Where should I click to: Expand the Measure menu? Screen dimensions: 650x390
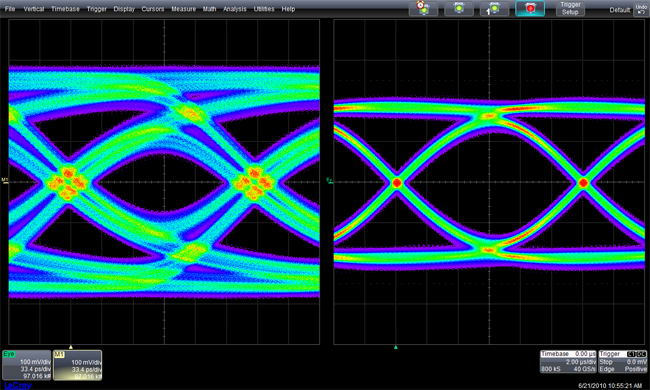[184, 9]
